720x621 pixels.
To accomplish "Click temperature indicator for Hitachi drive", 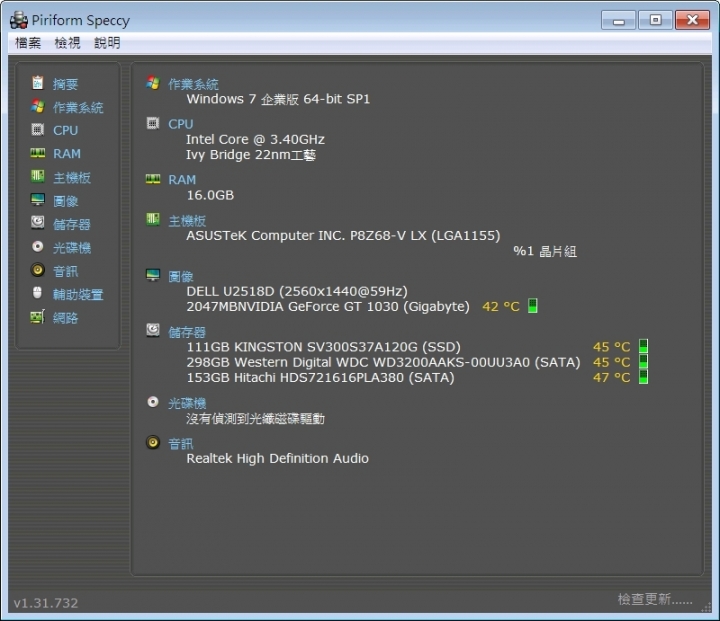I will click(x=643, y=377).
